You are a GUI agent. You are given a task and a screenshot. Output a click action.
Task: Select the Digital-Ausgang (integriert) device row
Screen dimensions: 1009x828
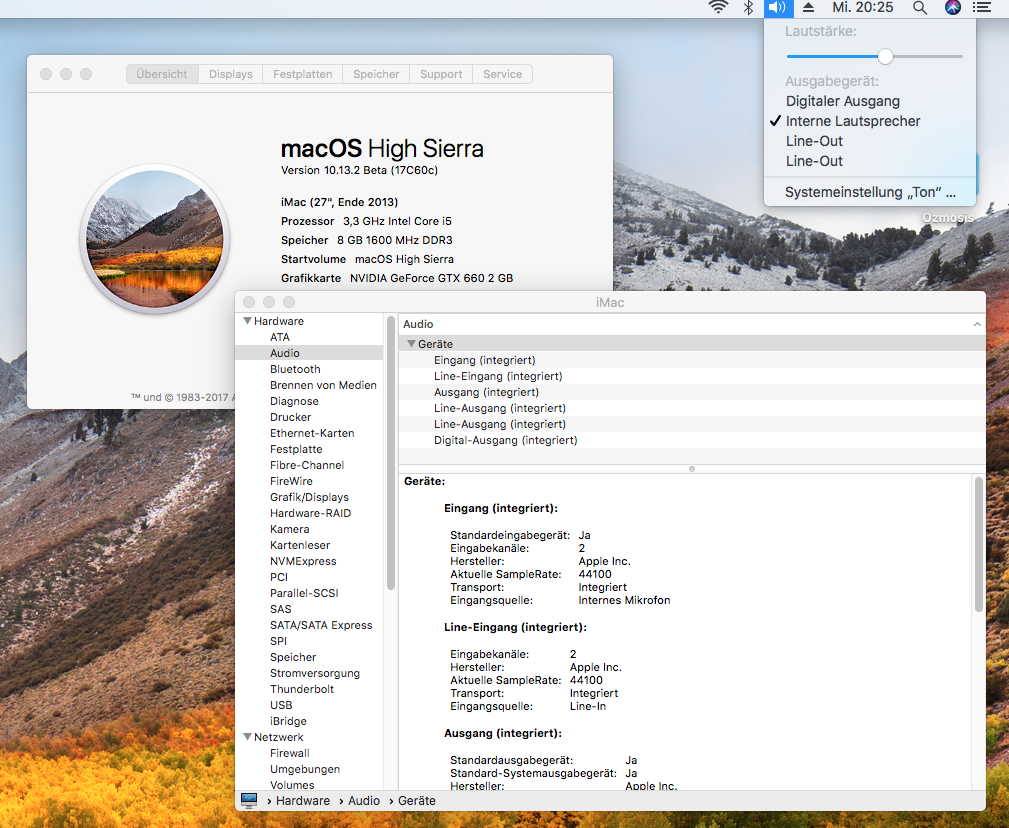pos(505,440)
